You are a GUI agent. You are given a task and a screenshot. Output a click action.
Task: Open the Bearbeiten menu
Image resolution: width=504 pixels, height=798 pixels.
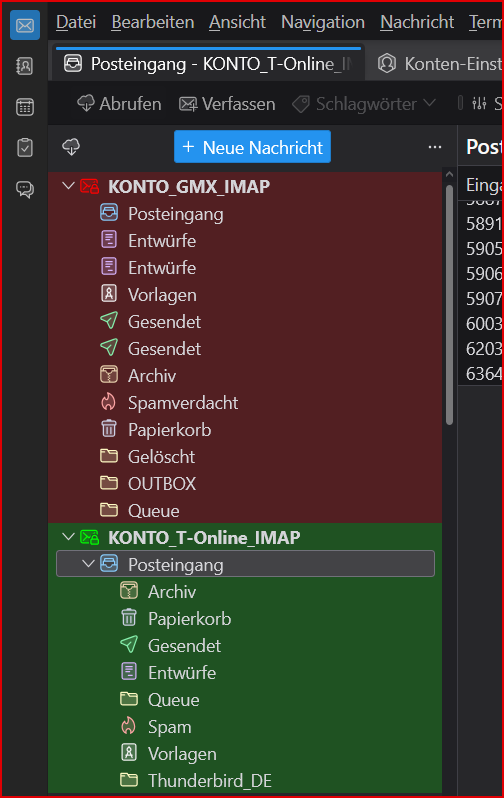[153, 22]
